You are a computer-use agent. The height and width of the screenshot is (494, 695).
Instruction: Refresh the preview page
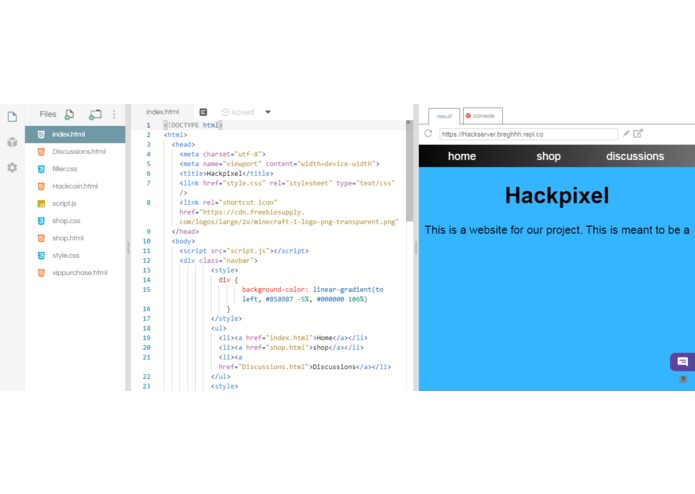coord(428,133)
